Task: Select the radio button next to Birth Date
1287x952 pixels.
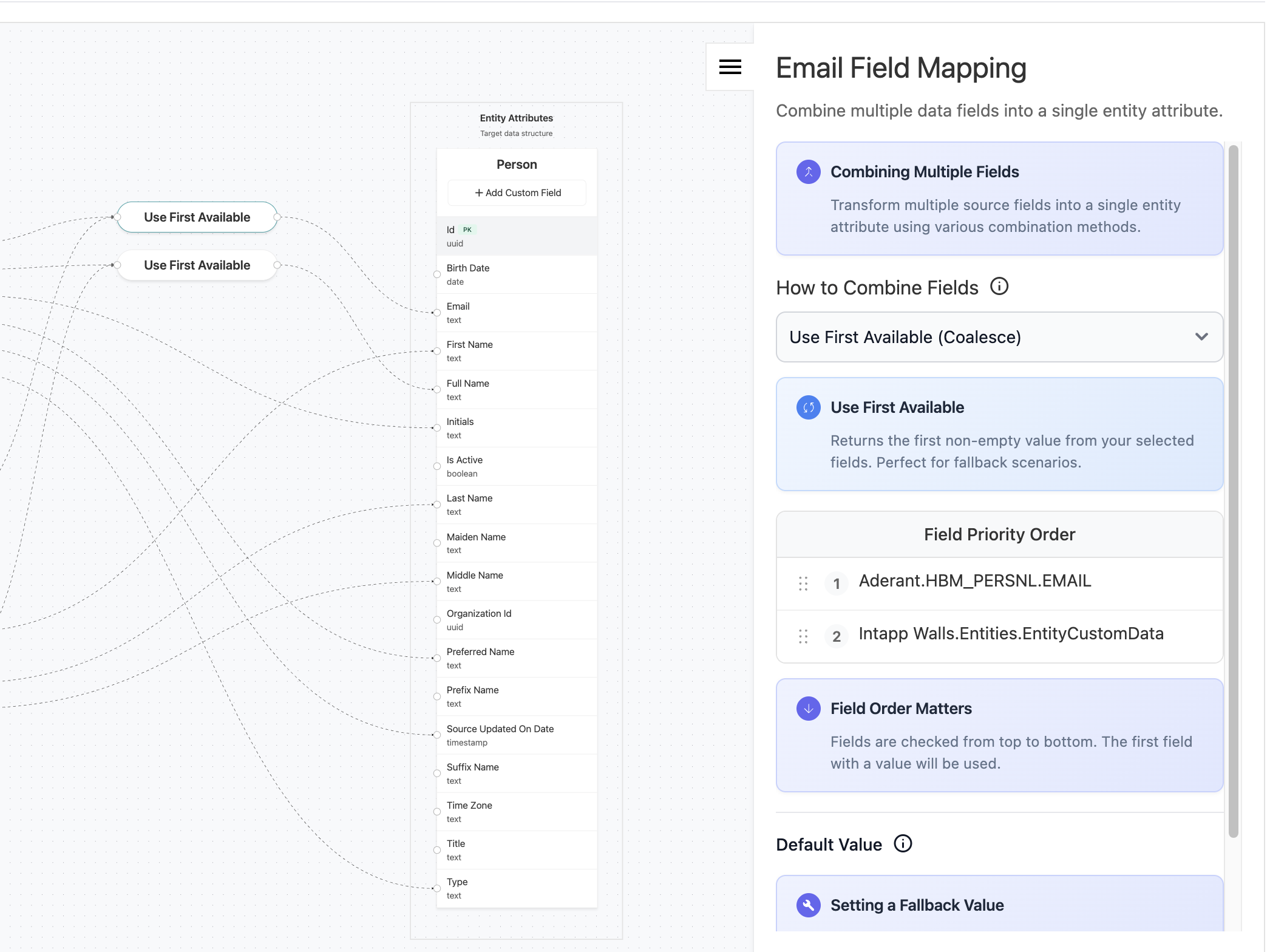Action: click(x=436, y=274)
